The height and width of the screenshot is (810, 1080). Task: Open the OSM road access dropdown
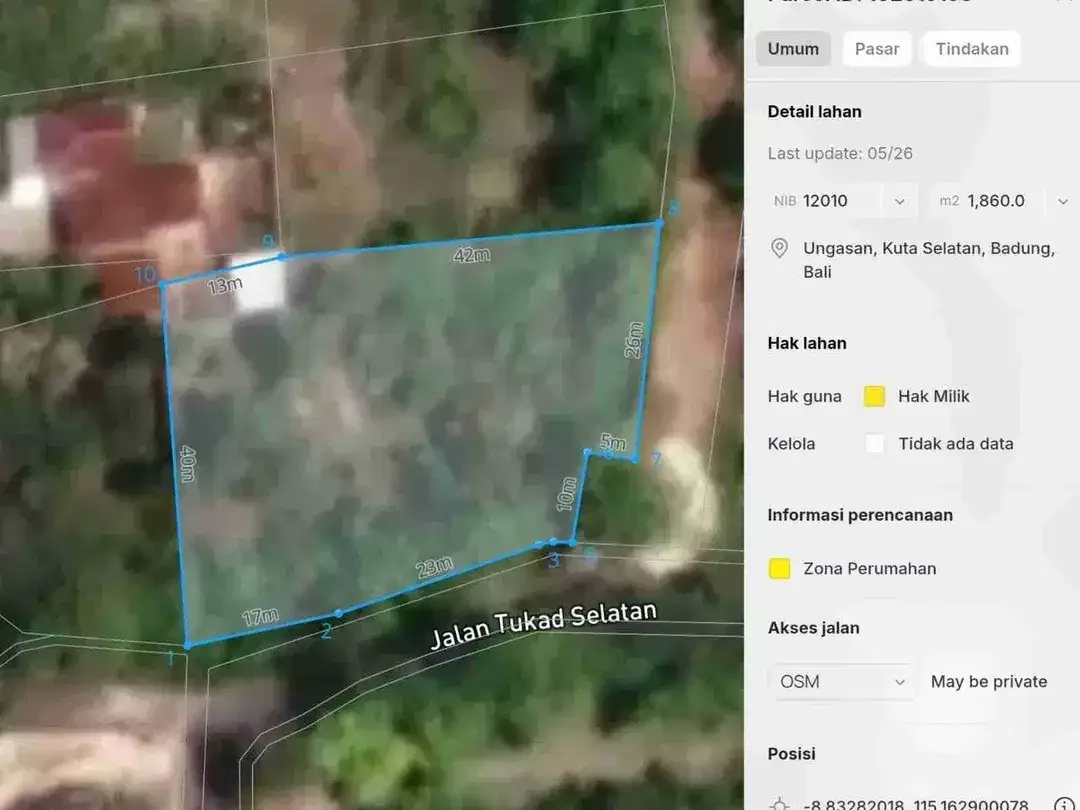point(842,681)
